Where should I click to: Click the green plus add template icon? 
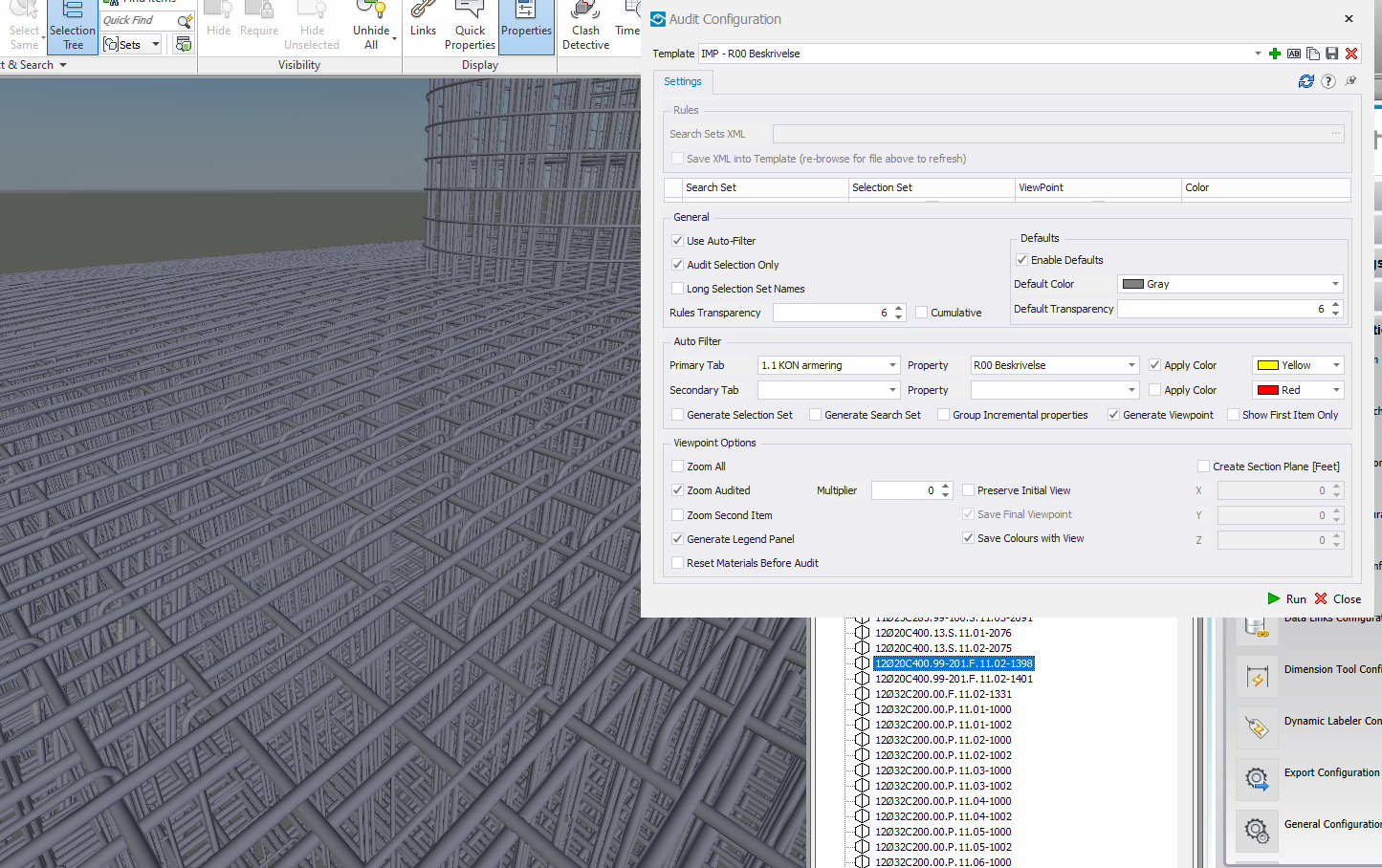click(1275, 54)
